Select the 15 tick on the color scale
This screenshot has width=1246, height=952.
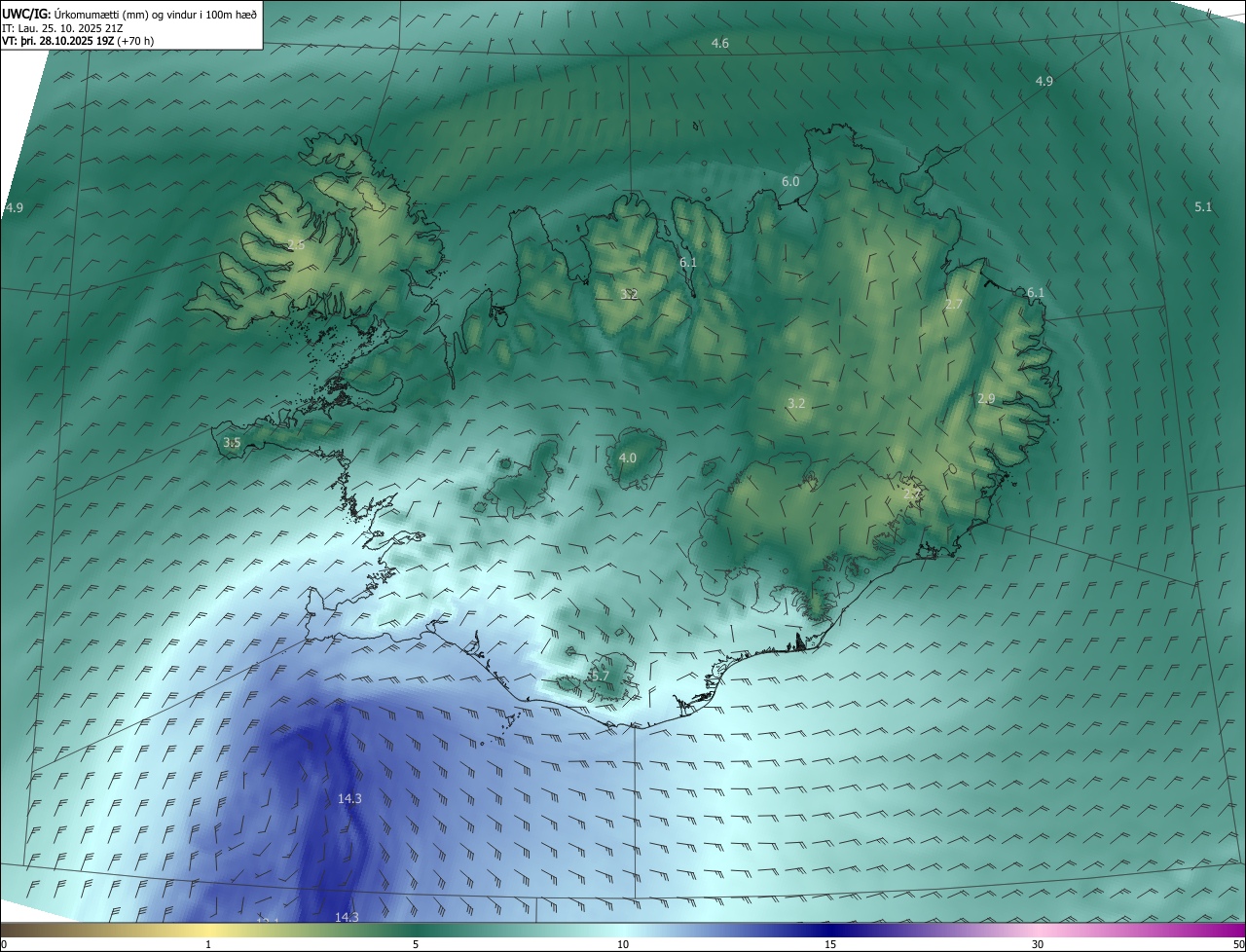point(830,945)
